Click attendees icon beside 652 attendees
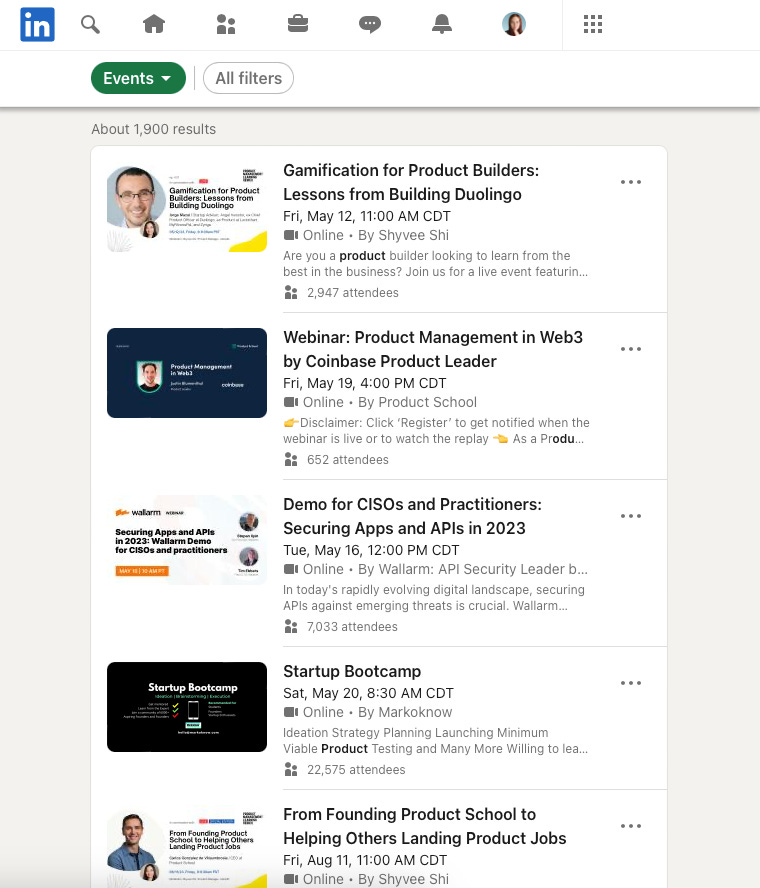Screen dimensions: 760x888 [291, 460]
